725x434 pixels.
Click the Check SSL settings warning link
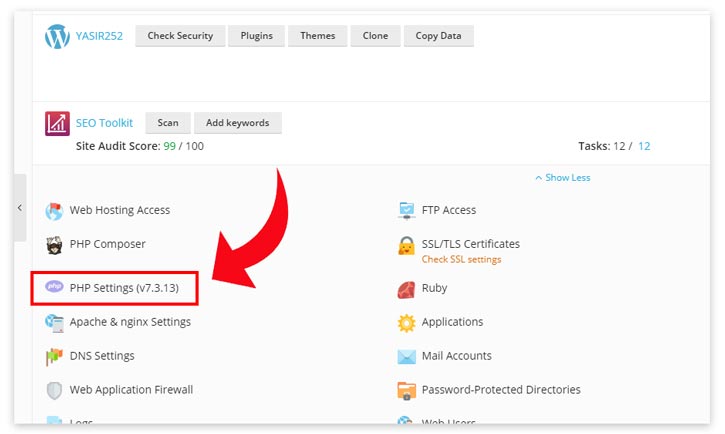(461, 259)
